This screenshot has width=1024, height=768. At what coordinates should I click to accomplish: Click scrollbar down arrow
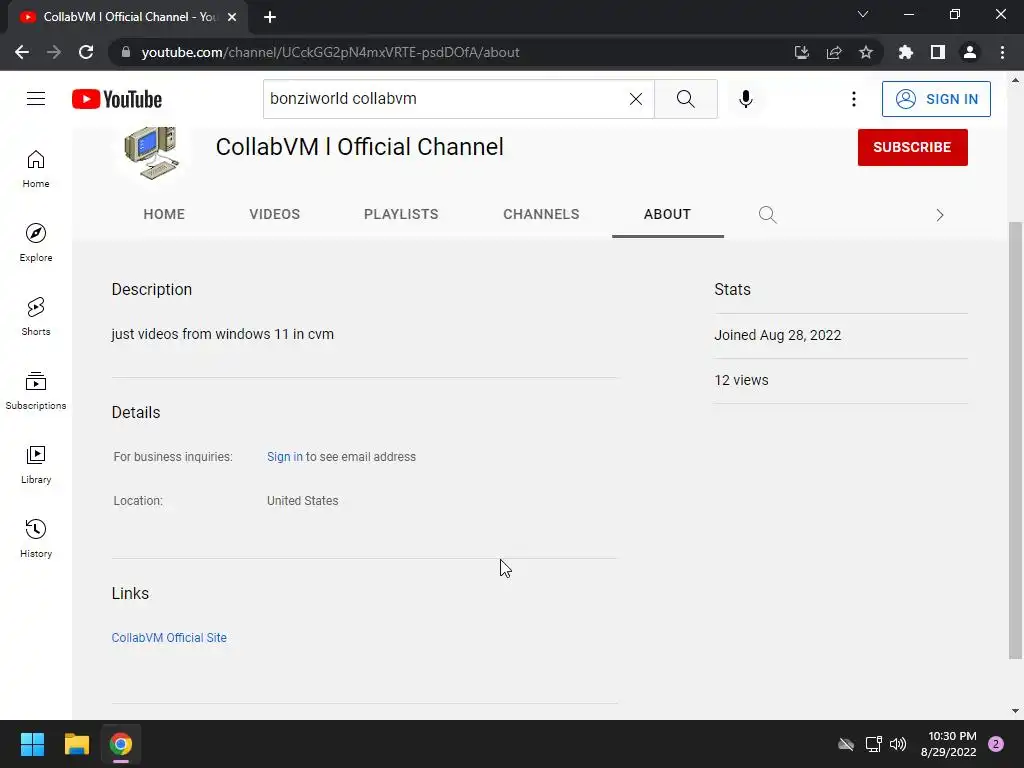(1015, 711)
